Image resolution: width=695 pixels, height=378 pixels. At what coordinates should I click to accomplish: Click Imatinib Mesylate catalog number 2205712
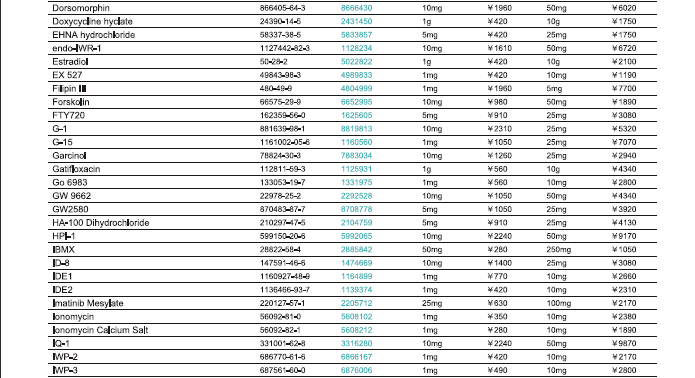(356, 303)
